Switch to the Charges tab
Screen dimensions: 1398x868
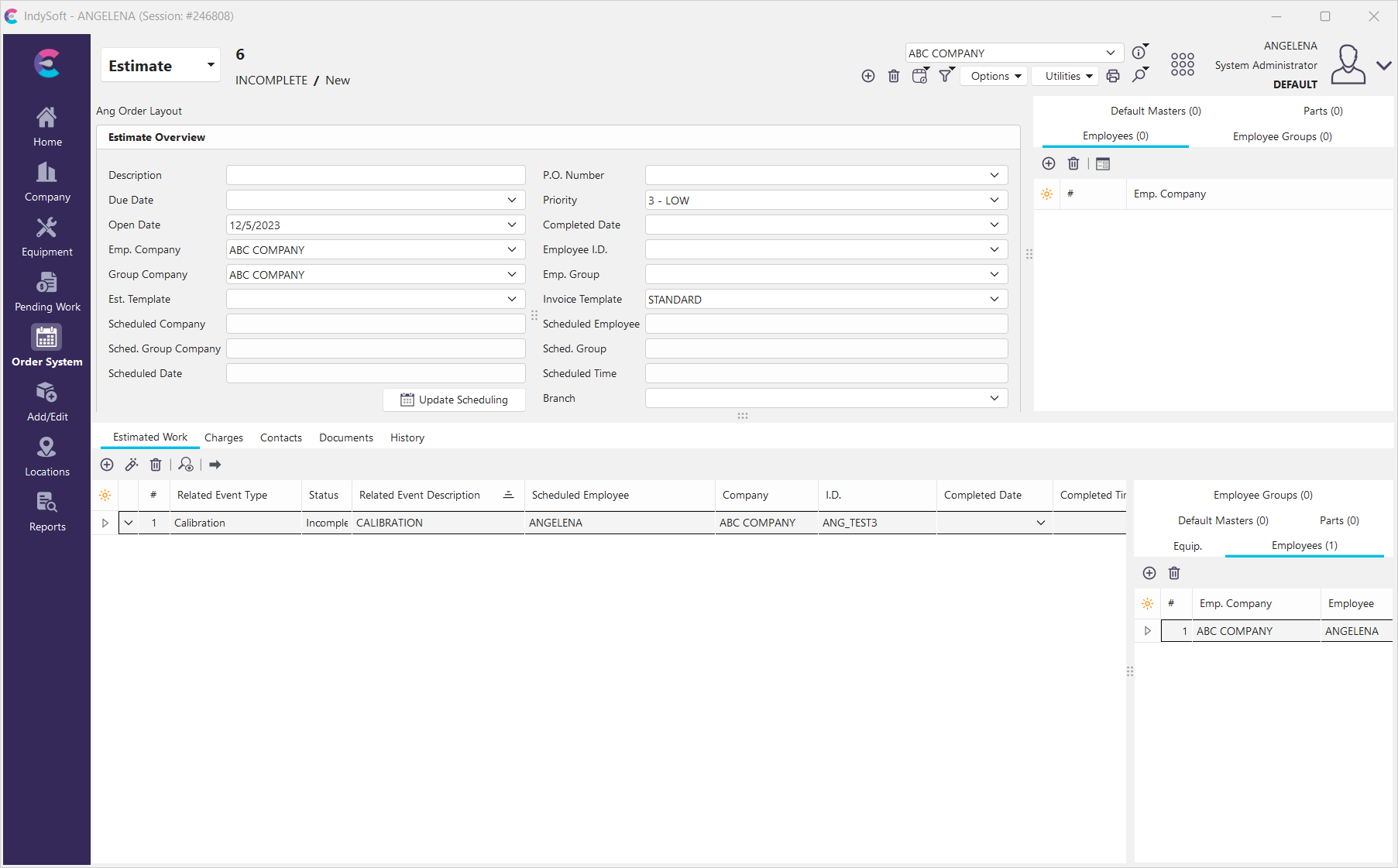[x=223, y=438]
